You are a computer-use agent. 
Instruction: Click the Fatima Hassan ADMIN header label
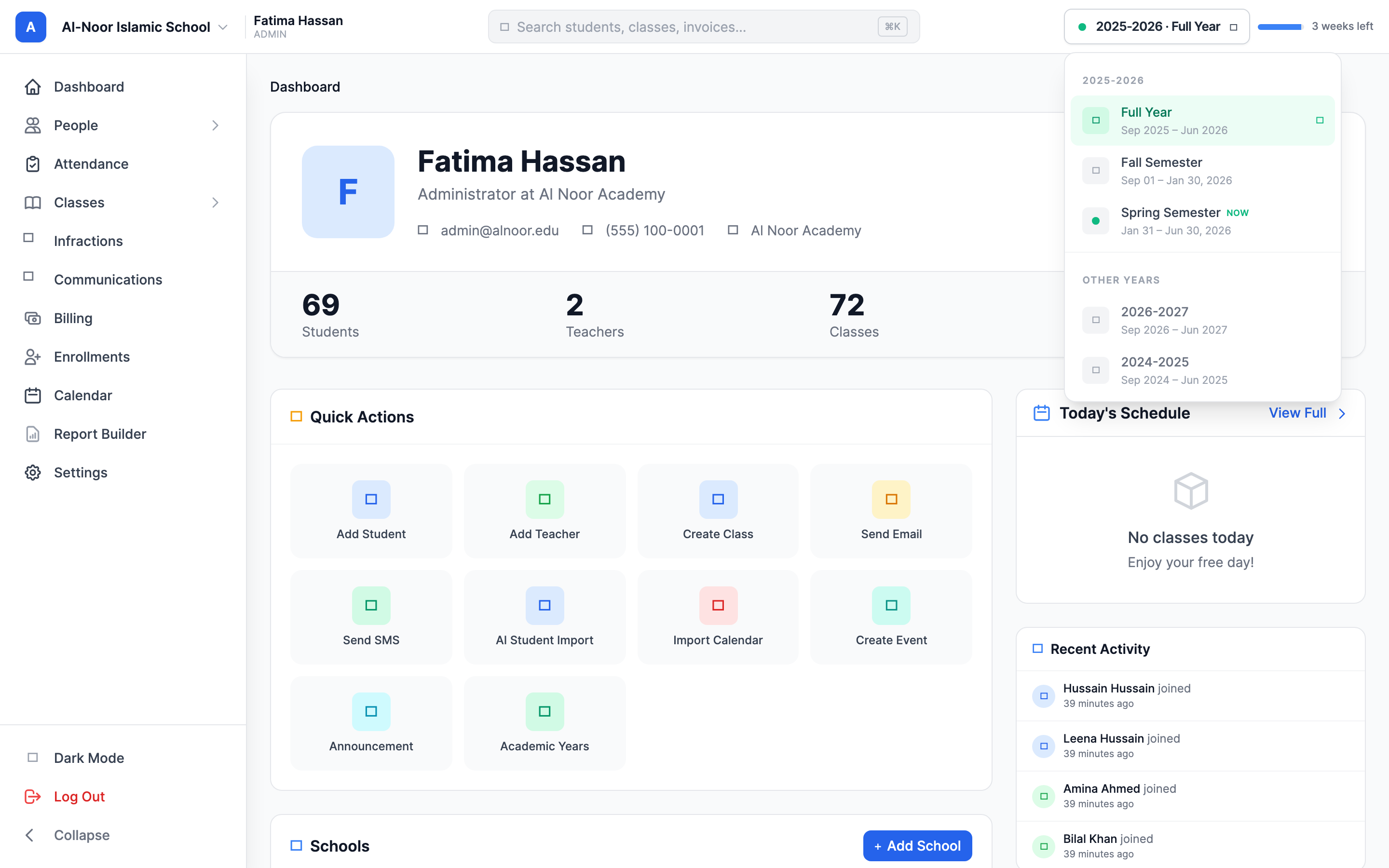298,27
